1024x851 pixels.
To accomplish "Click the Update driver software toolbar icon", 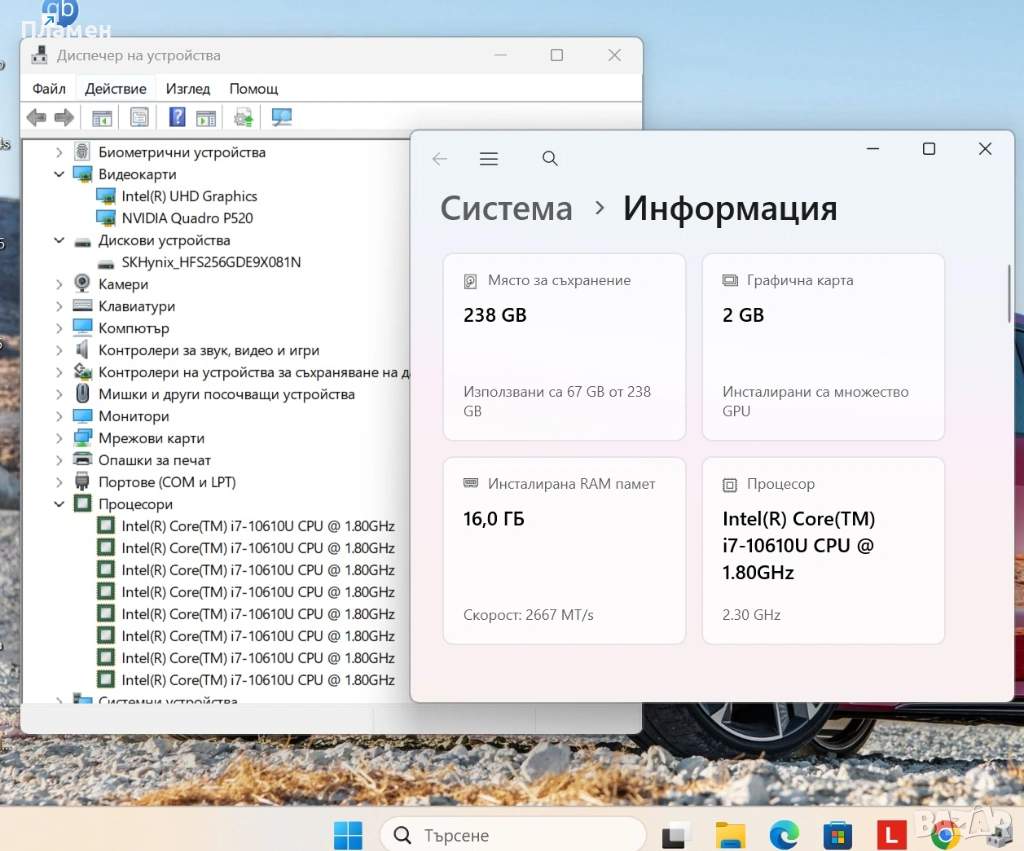I will 243,118.
